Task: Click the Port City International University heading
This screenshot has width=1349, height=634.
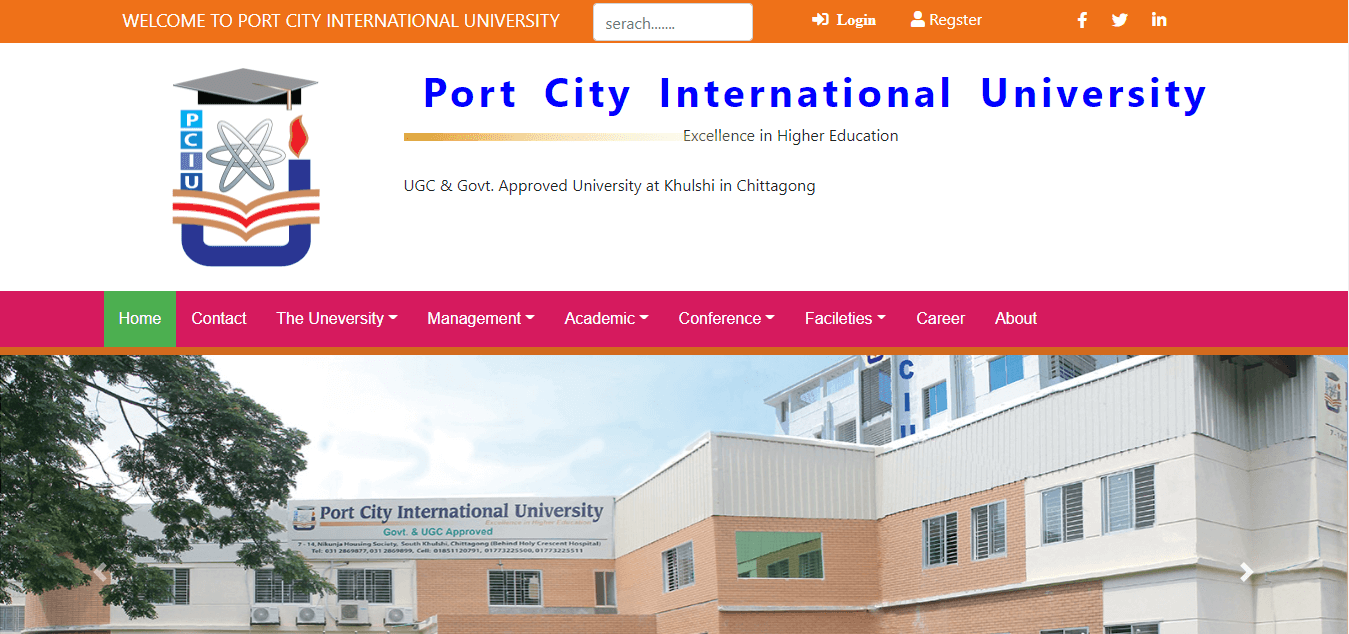Action: click(x=814, y=94)
